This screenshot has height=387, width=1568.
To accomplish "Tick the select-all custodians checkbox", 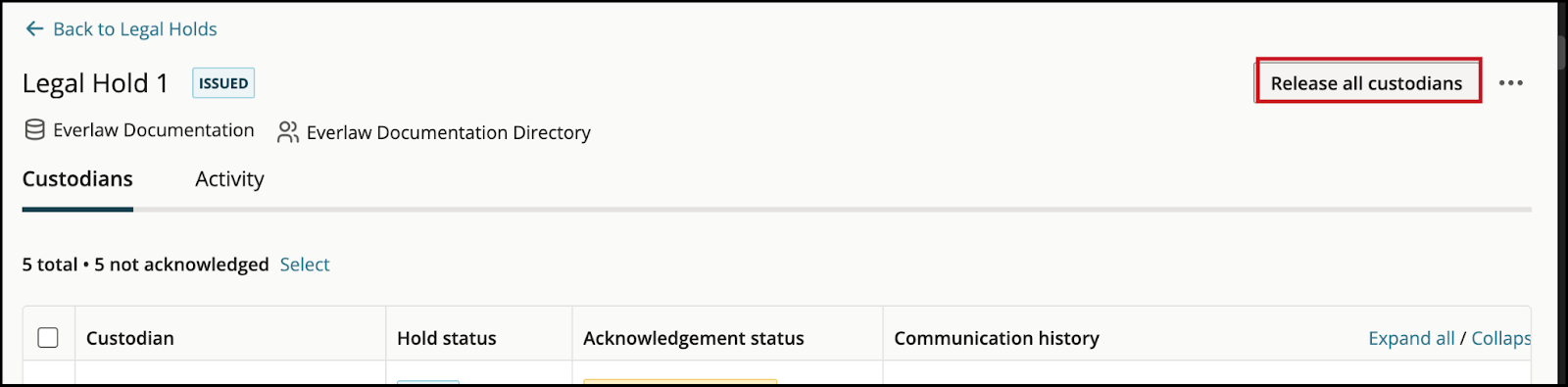I will coord(48,338).
